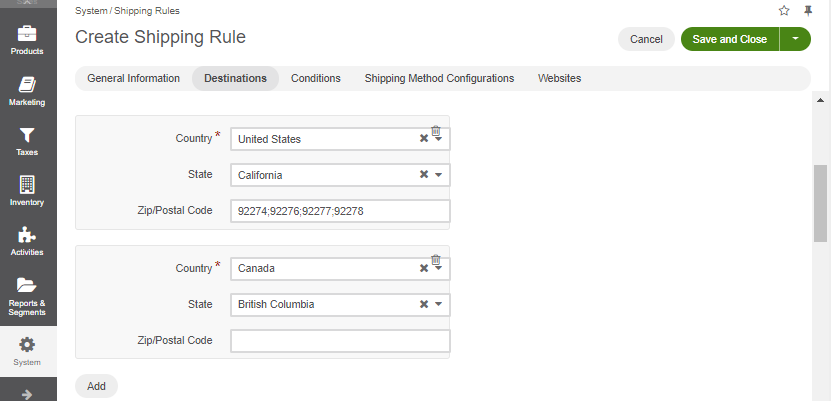Open the Marketing sidebar menu

(x=27, y=91)
